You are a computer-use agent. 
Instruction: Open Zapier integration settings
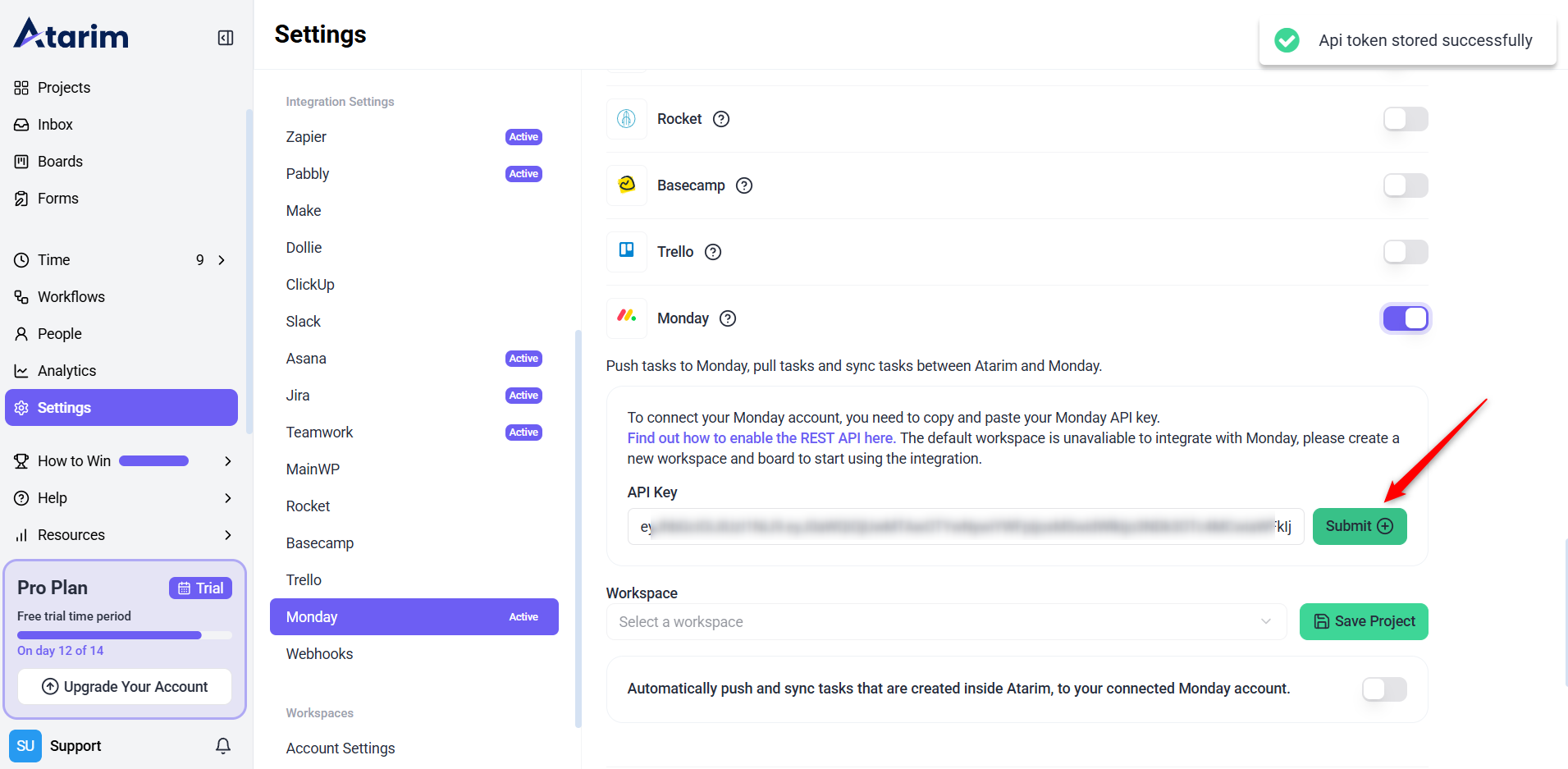(306, 137)
